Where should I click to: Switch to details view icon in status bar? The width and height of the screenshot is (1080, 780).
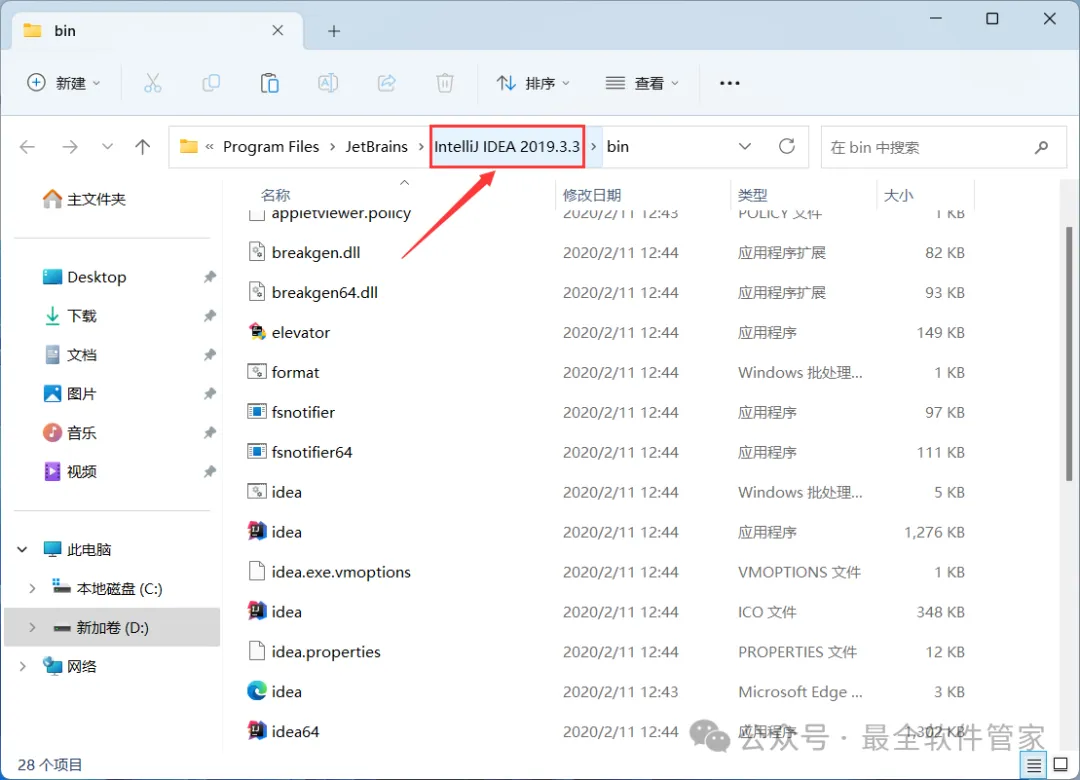click(1033, 765)
